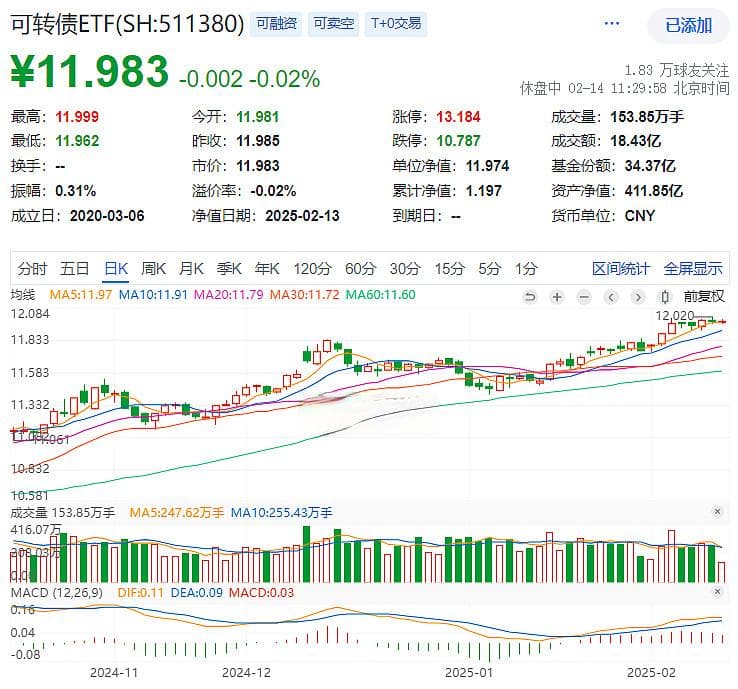The width and height of the screenshot is (738, 689).
Task: Switch to the 五日 tab
Action: [x=74, y=269]
